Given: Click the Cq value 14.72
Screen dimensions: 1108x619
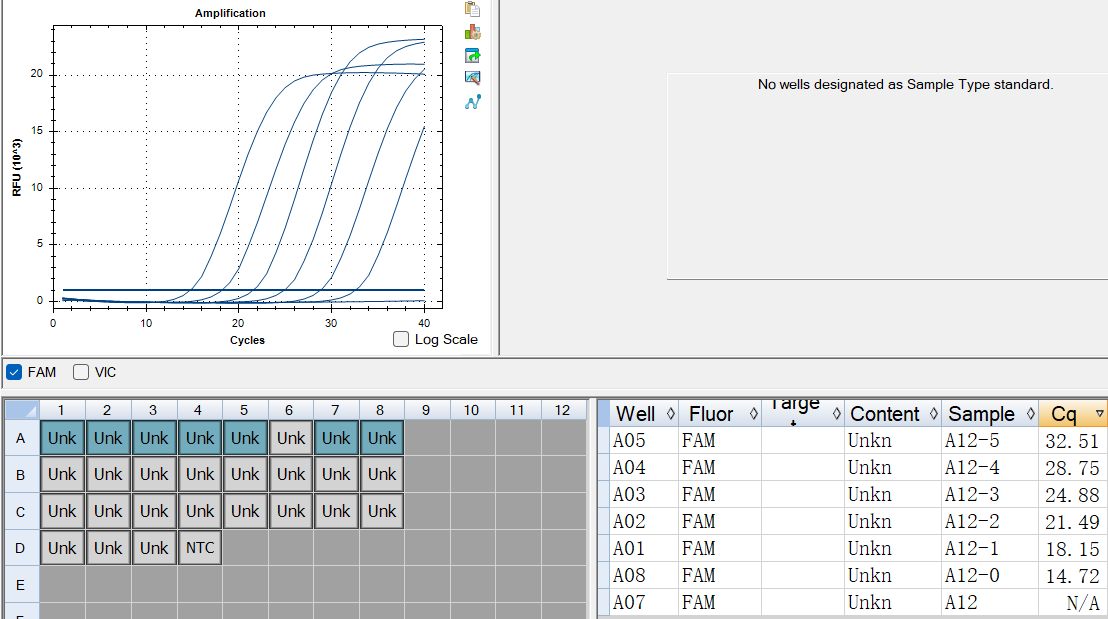Looking at the screenshot, I should [x=1072, y=576].
